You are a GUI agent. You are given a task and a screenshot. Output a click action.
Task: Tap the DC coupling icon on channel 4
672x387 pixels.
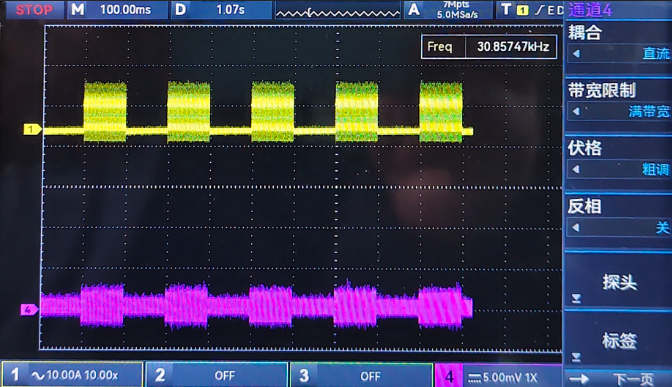[474, 378]
